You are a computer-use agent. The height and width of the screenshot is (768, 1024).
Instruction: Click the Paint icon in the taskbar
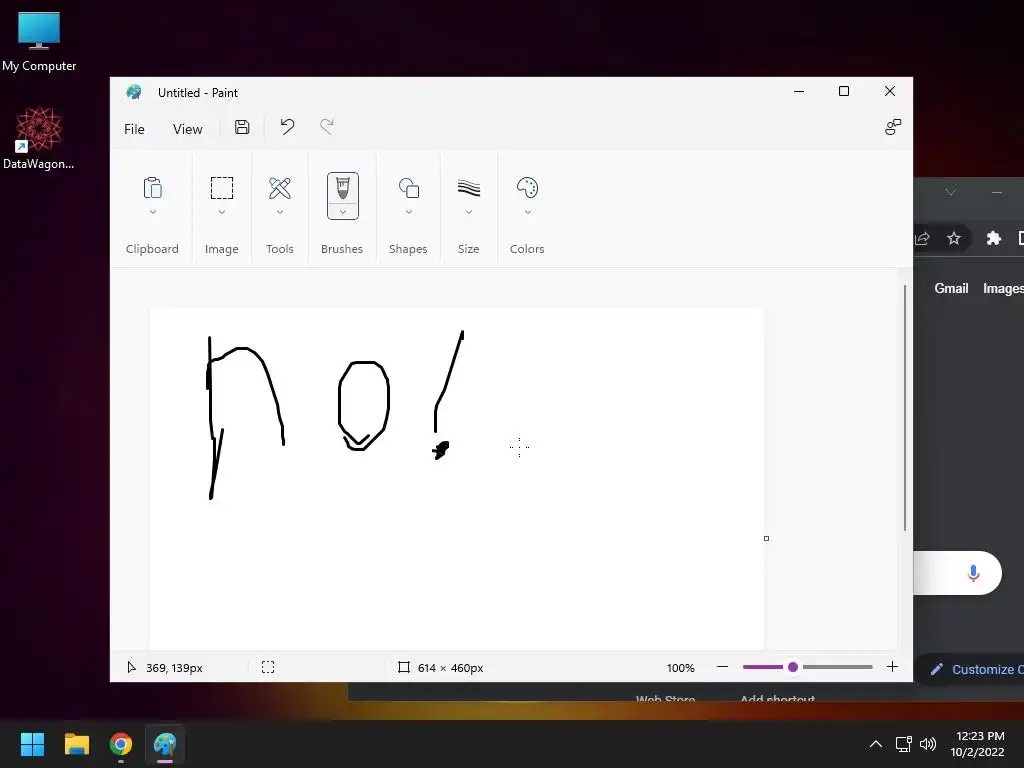pos(165,744)
